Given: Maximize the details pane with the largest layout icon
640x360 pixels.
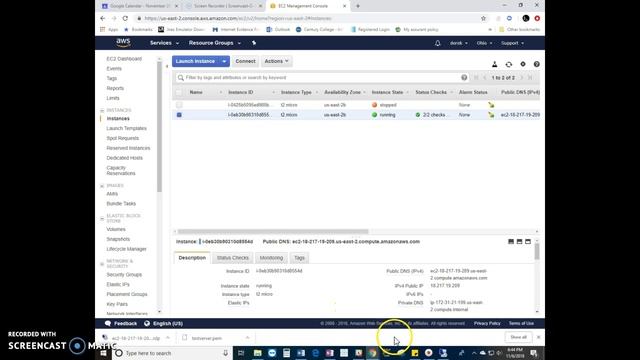Looking at the screenshot, I should (528, 242).
